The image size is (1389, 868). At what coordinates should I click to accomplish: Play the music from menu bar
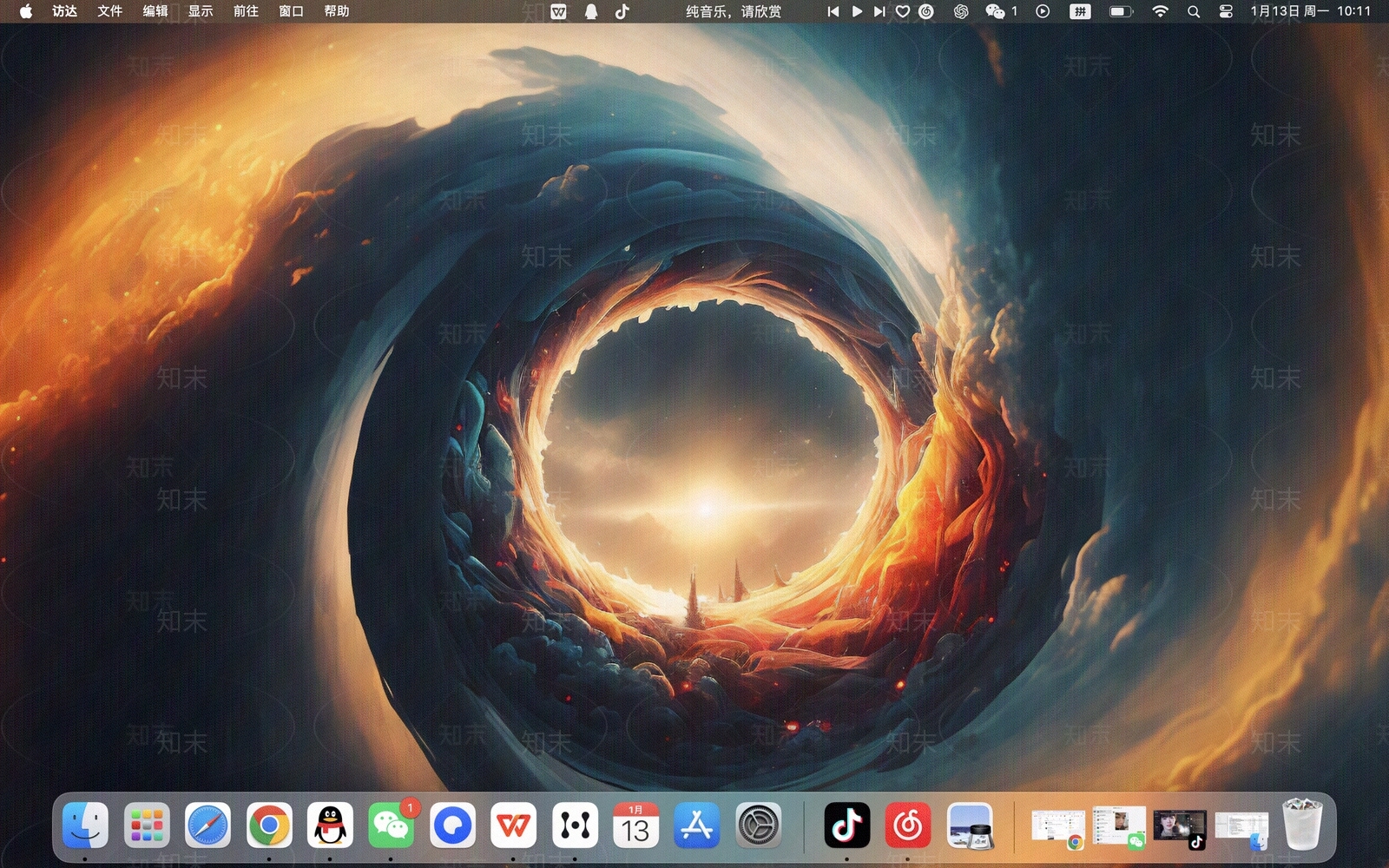[x=857, y=11]
